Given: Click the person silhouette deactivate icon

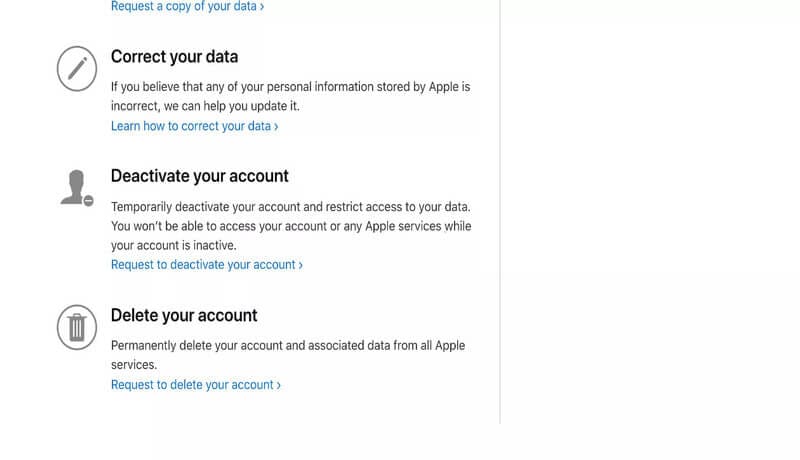Looking at the screenshot, I should pyautogui.click(x=75, y=186).
